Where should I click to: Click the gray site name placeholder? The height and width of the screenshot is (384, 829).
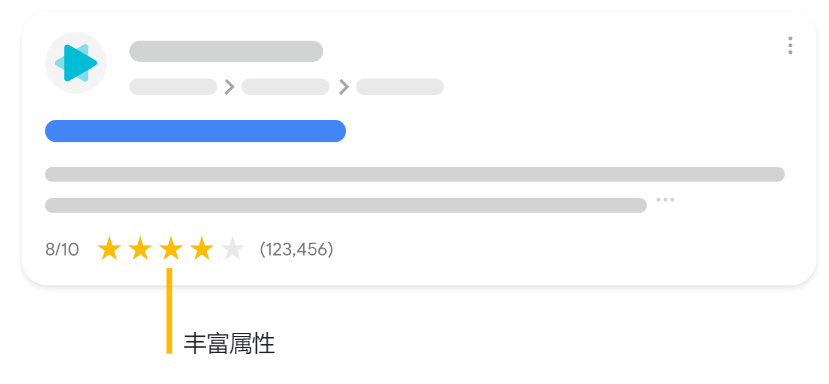226,51
